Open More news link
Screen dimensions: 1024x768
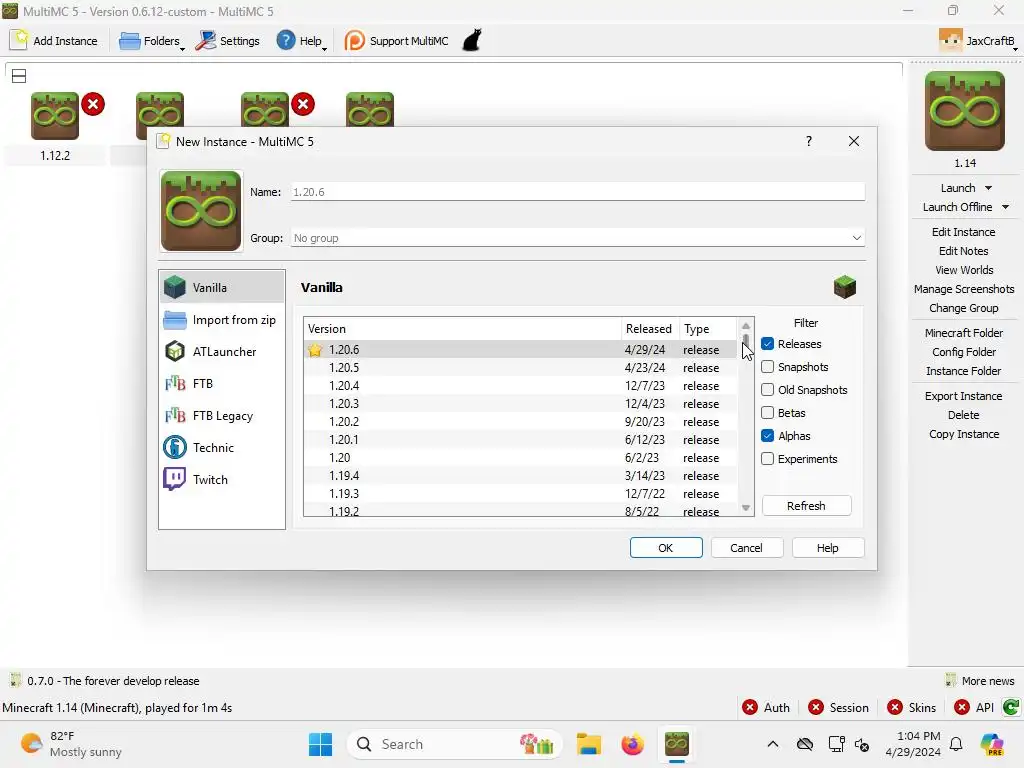pyautogui.click(x=980, y=680)
